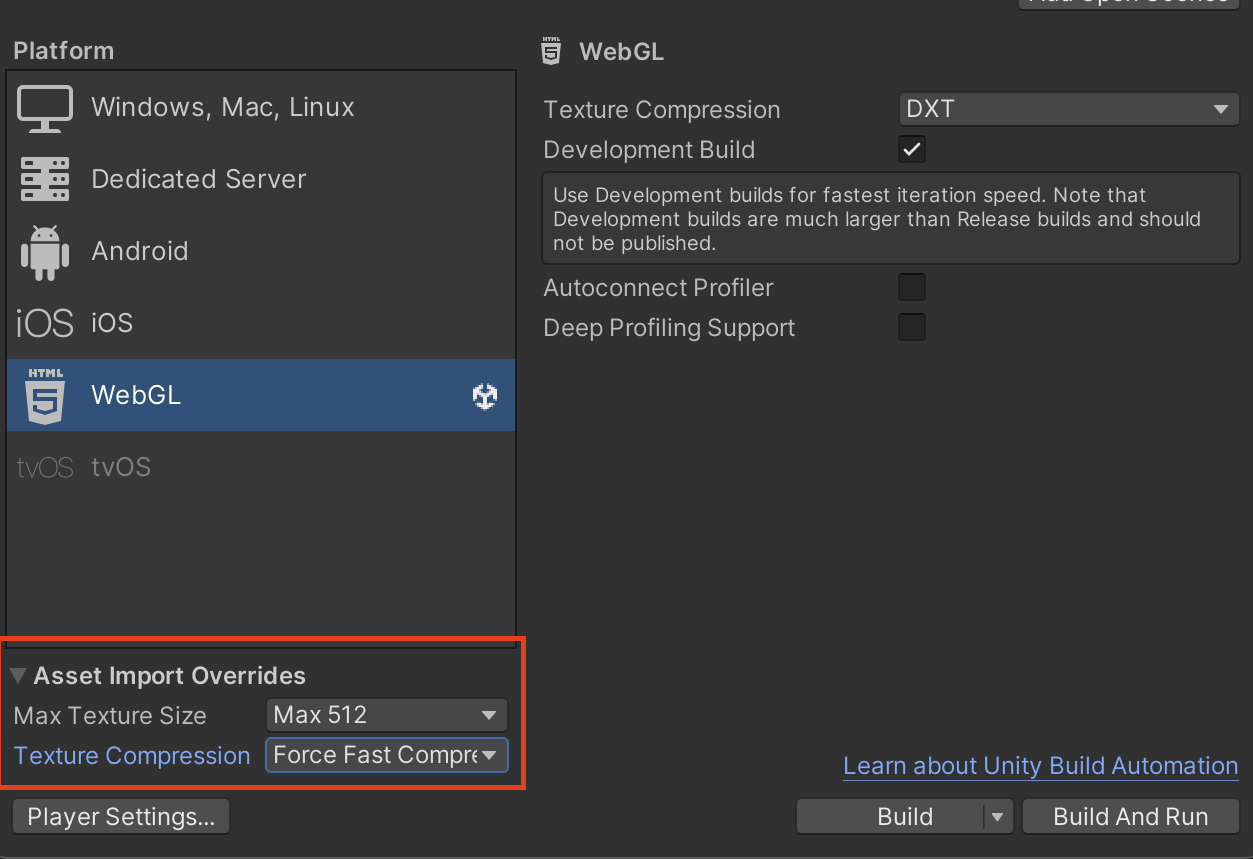The width and height of the screenshot is (1253, 859).
Task: Click the Dedicated Server rack icon
Action: click(x=45, y=180)
